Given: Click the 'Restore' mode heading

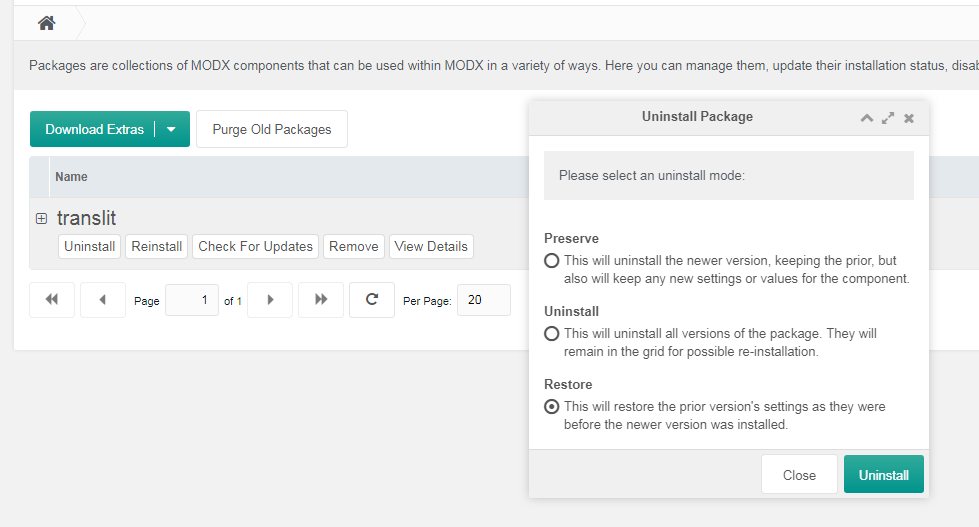Looking at the screenshot, I should [x=568, y=385].
